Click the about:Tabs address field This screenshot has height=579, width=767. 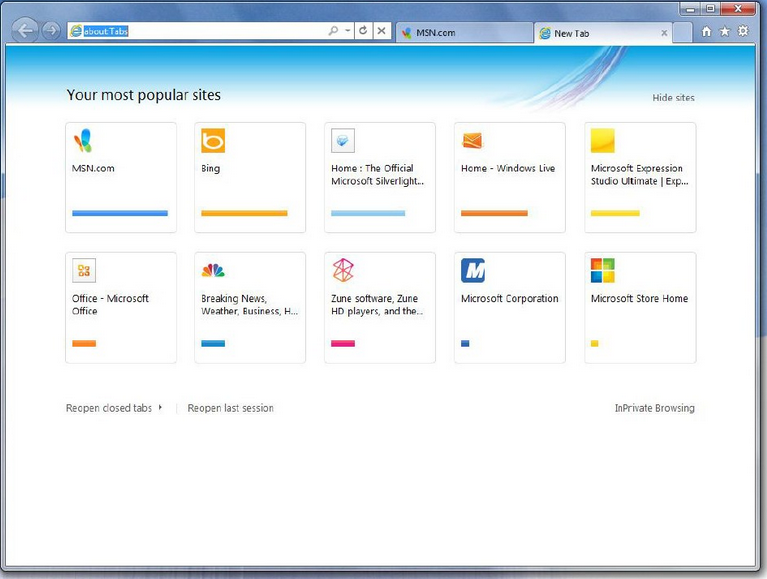pos(200,31)
